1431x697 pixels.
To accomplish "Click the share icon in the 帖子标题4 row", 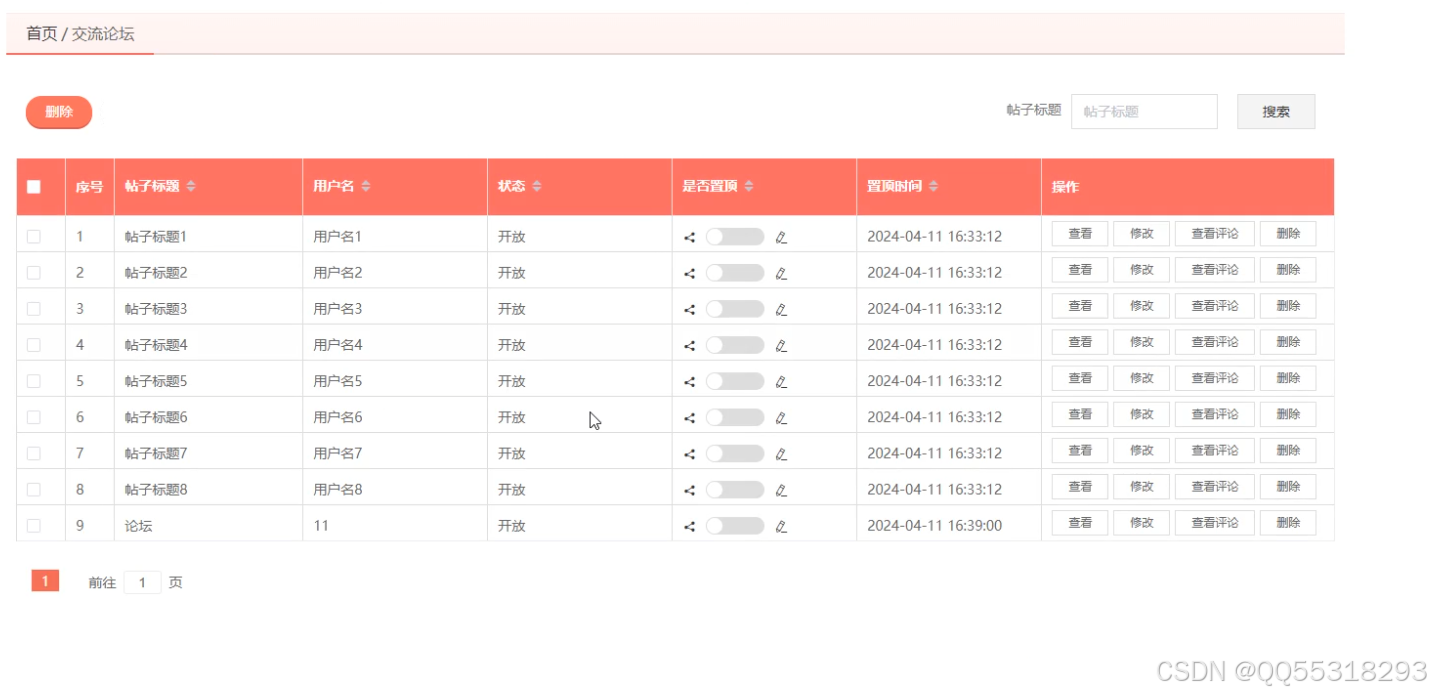I will coord(689,345).
